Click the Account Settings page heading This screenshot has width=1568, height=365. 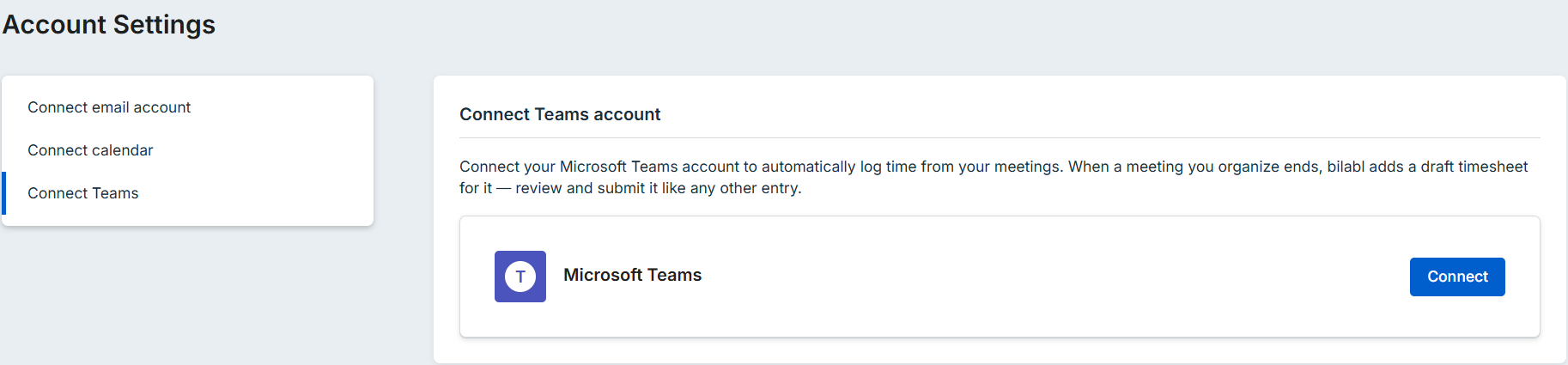point(109,25)
